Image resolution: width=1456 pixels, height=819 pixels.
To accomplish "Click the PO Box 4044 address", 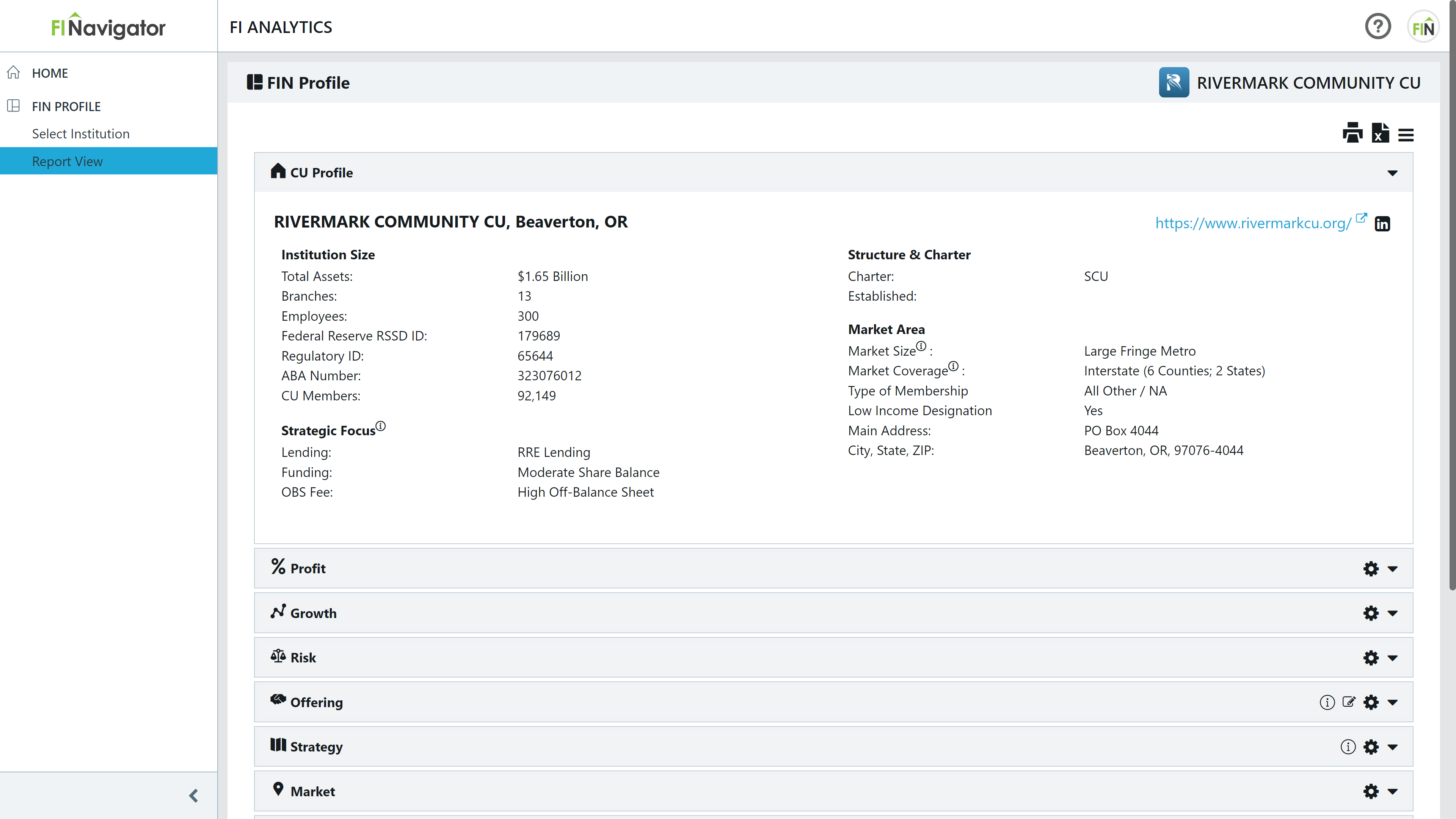I will 1121,431.
